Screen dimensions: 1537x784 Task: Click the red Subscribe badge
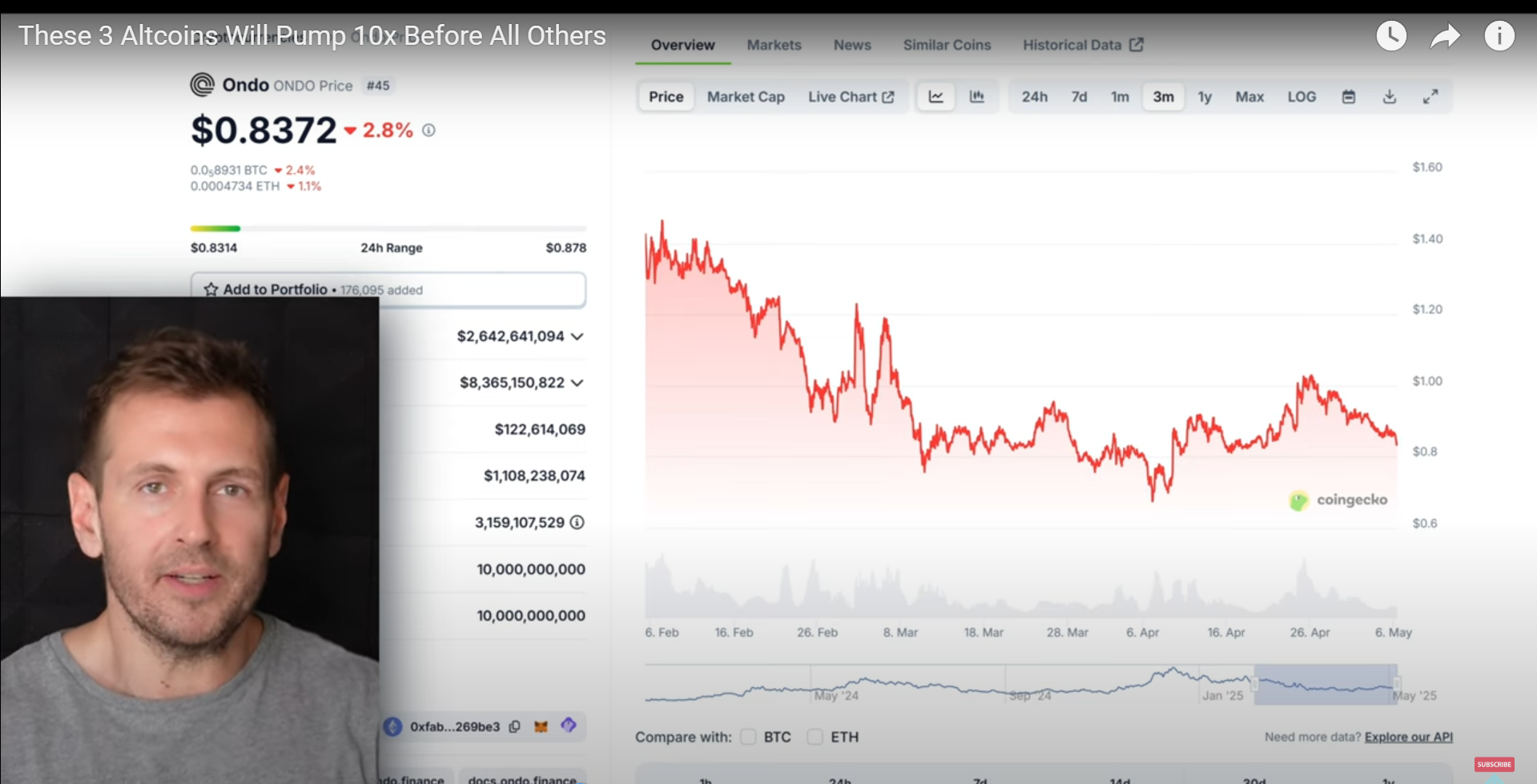pos(1494,764)
